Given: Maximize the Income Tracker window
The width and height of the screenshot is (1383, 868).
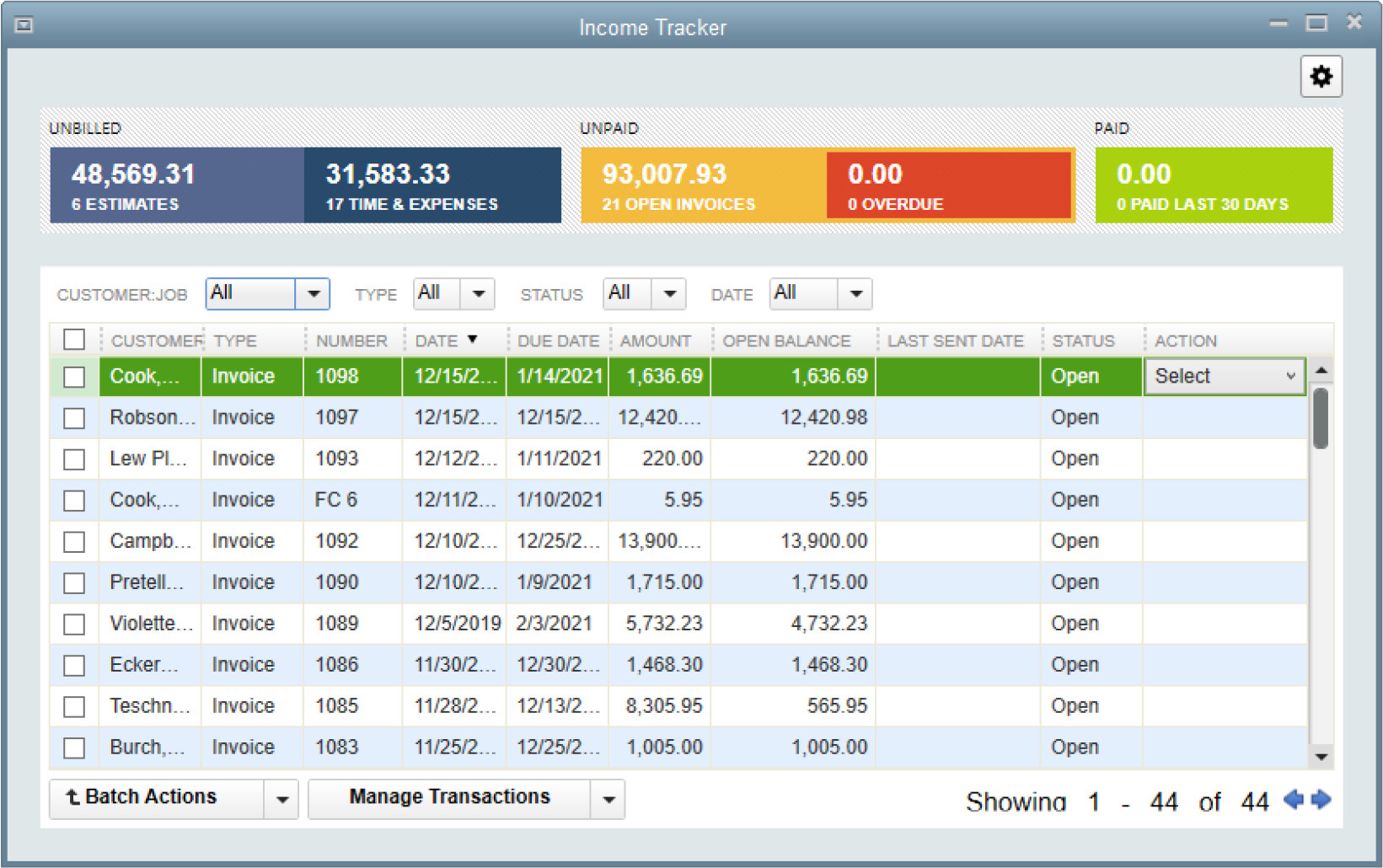Looking at the screenshot, I should tap(1316, 23).
